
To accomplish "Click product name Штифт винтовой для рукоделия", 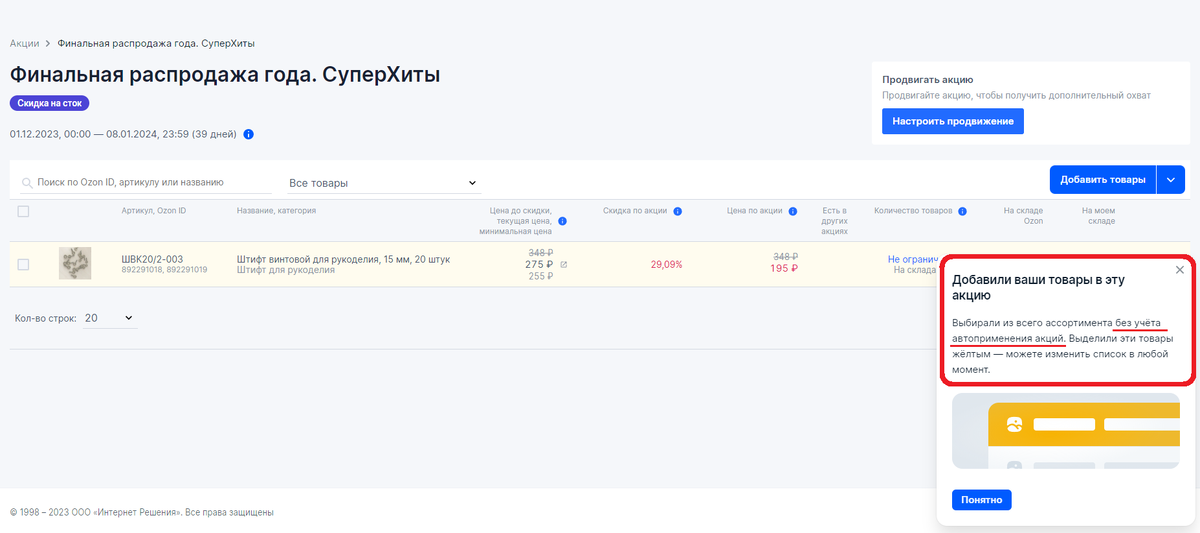I will pos(343,259).
